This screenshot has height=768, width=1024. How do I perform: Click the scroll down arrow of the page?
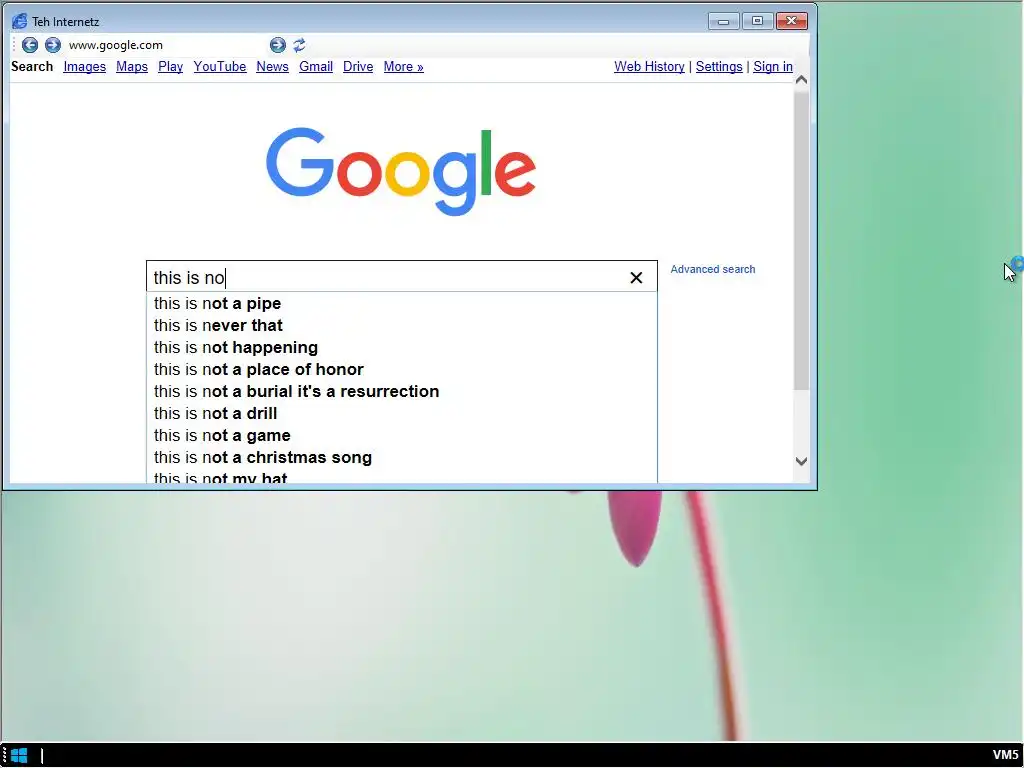pos(801,461)
